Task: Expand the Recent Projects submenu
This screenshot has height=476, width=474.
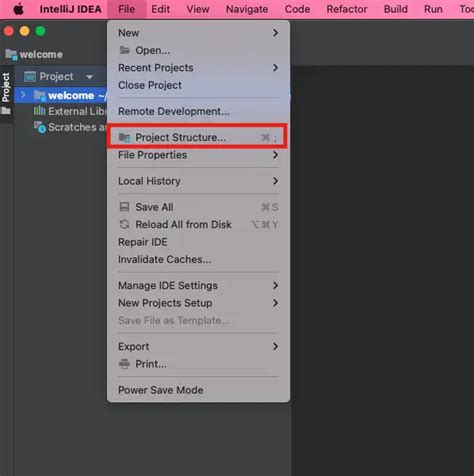Action: (198, 68)
